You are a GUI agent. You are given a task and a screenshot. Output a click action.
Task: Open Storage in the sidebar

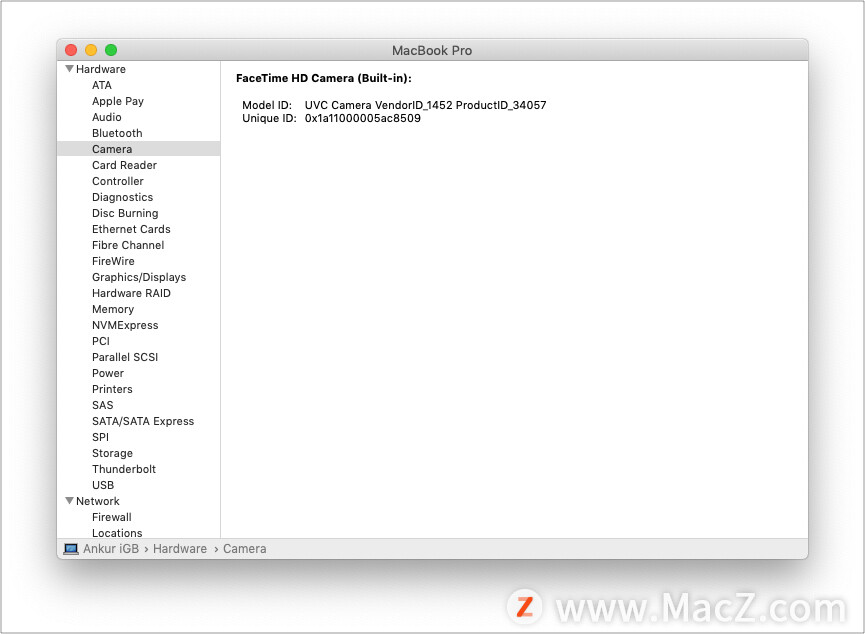[112, 453]
